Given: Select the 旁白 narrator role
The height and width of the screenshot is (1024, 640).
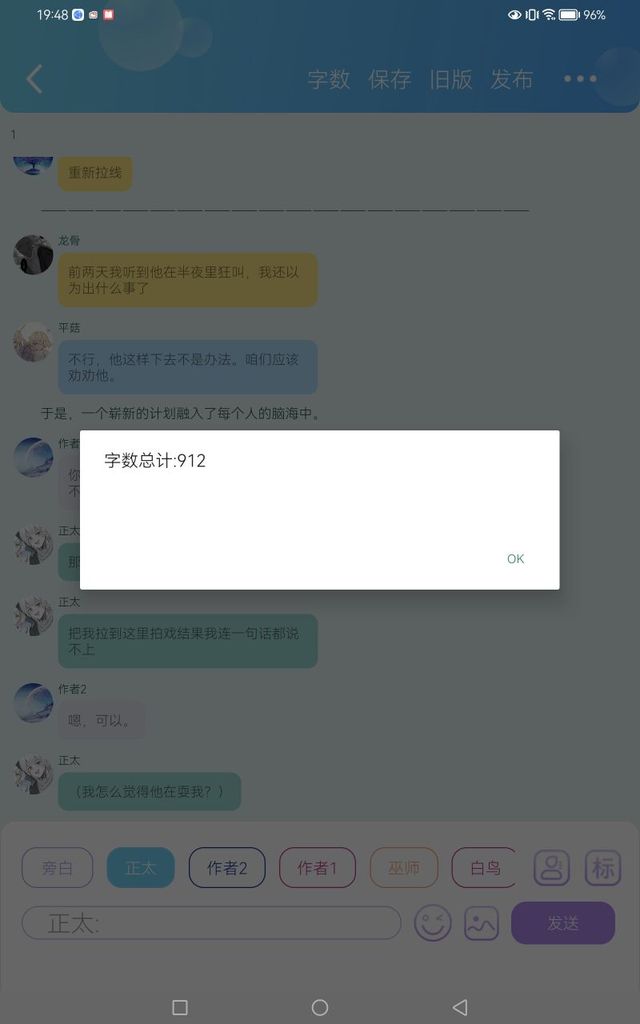Looking at the screenshot, I should 57,868.
